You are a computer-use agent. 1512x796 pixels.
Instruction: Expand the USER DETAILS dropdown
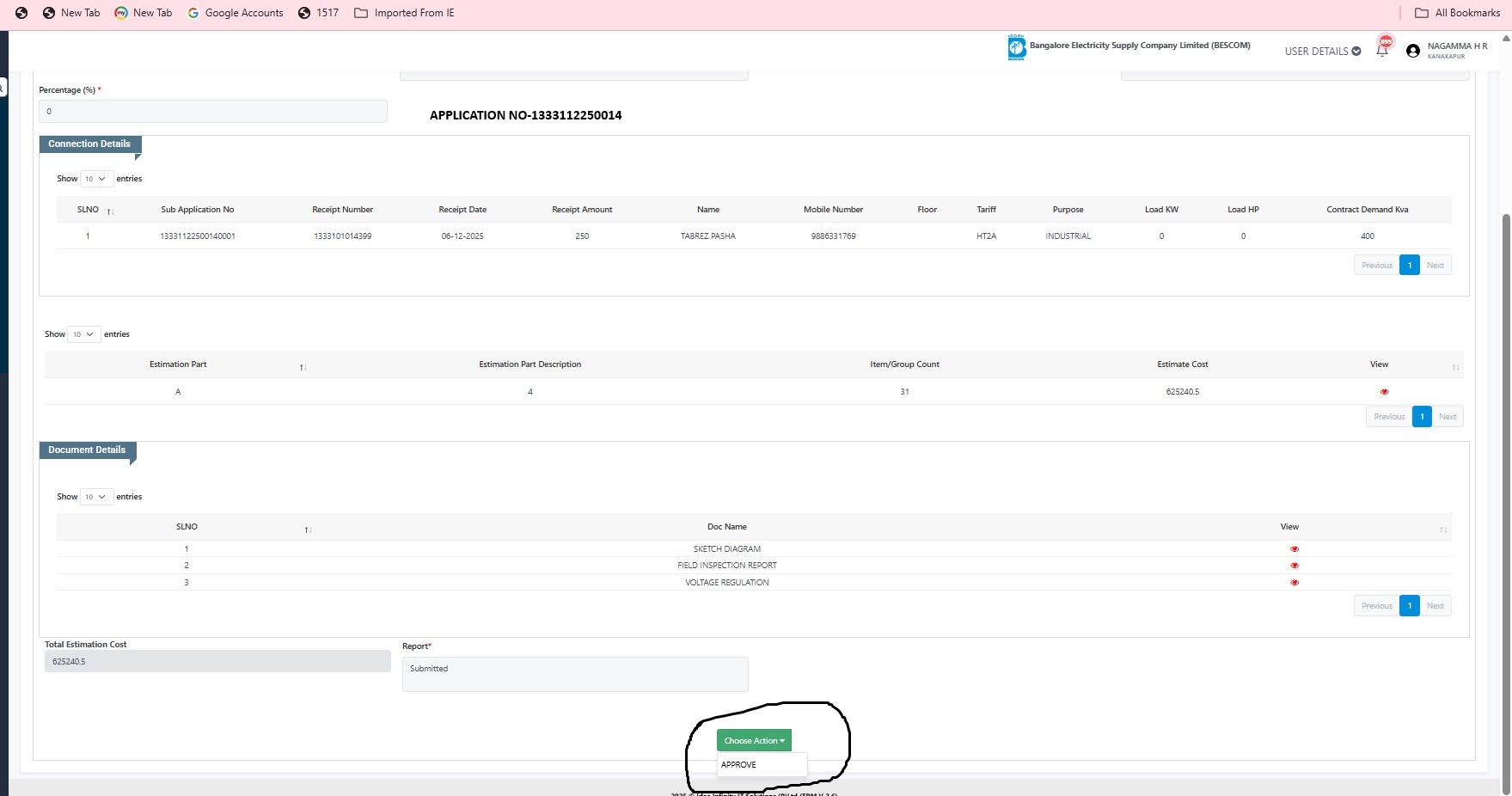click(x=1322, y=52)
